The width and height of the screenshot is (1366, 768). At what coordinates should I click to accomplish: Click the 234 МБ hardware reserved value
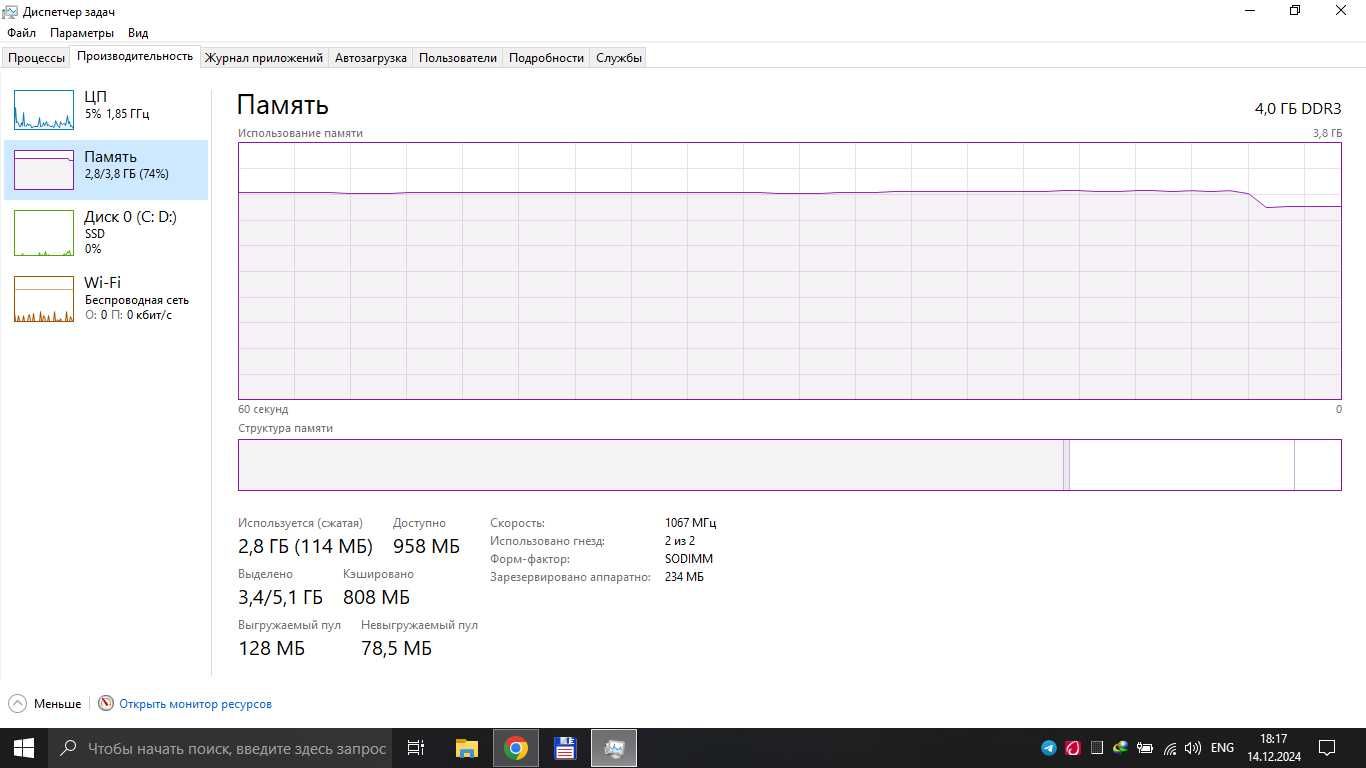[684, 577]
